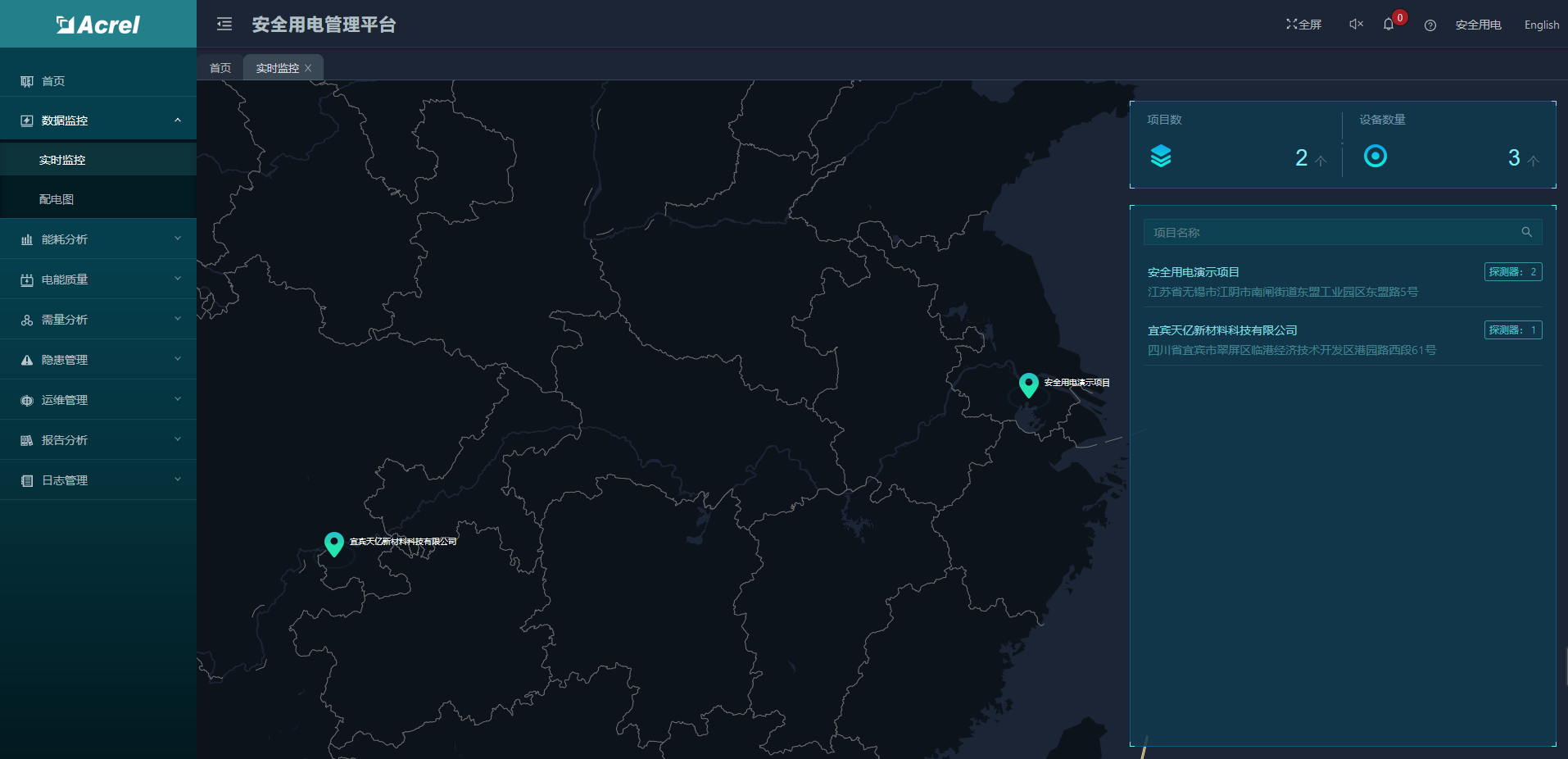
Task: Click the map pin for 宜宾天亿新材料科技有限公司
Action: tap(333, 543)
